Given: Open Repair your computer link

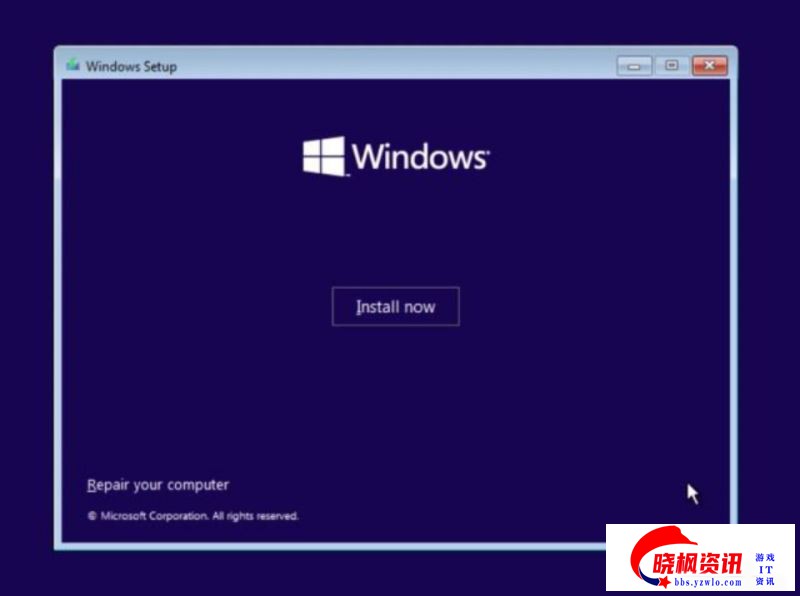Looking at the screenshot, I should pyautogui.click(x=158, y=485).
